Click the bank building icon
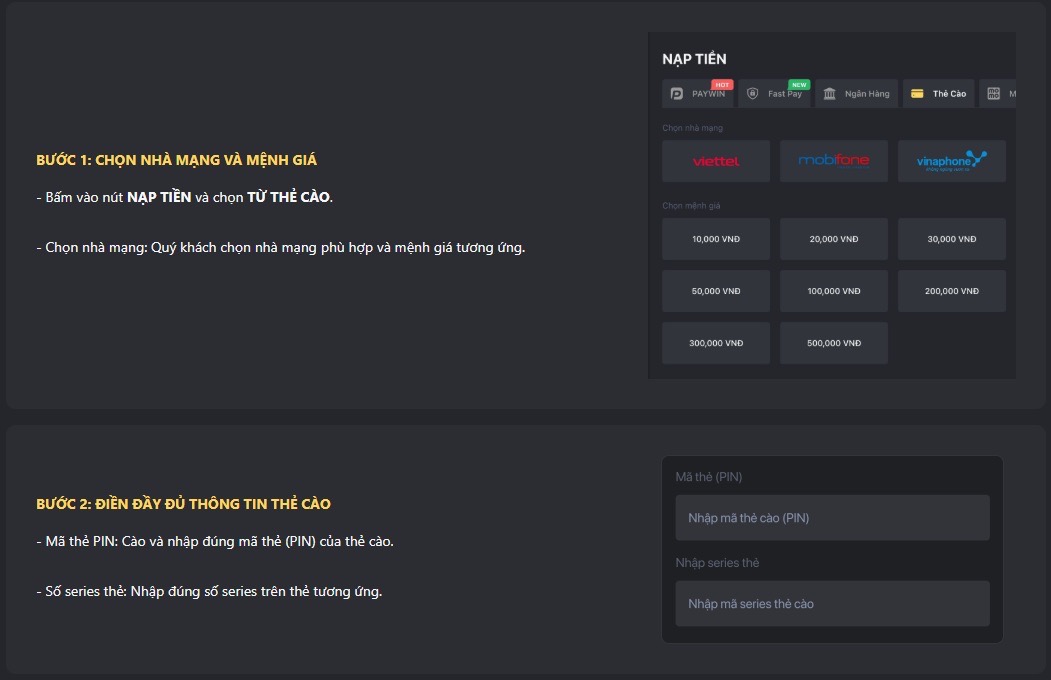Screen dimensions: 1051x680 830,94
